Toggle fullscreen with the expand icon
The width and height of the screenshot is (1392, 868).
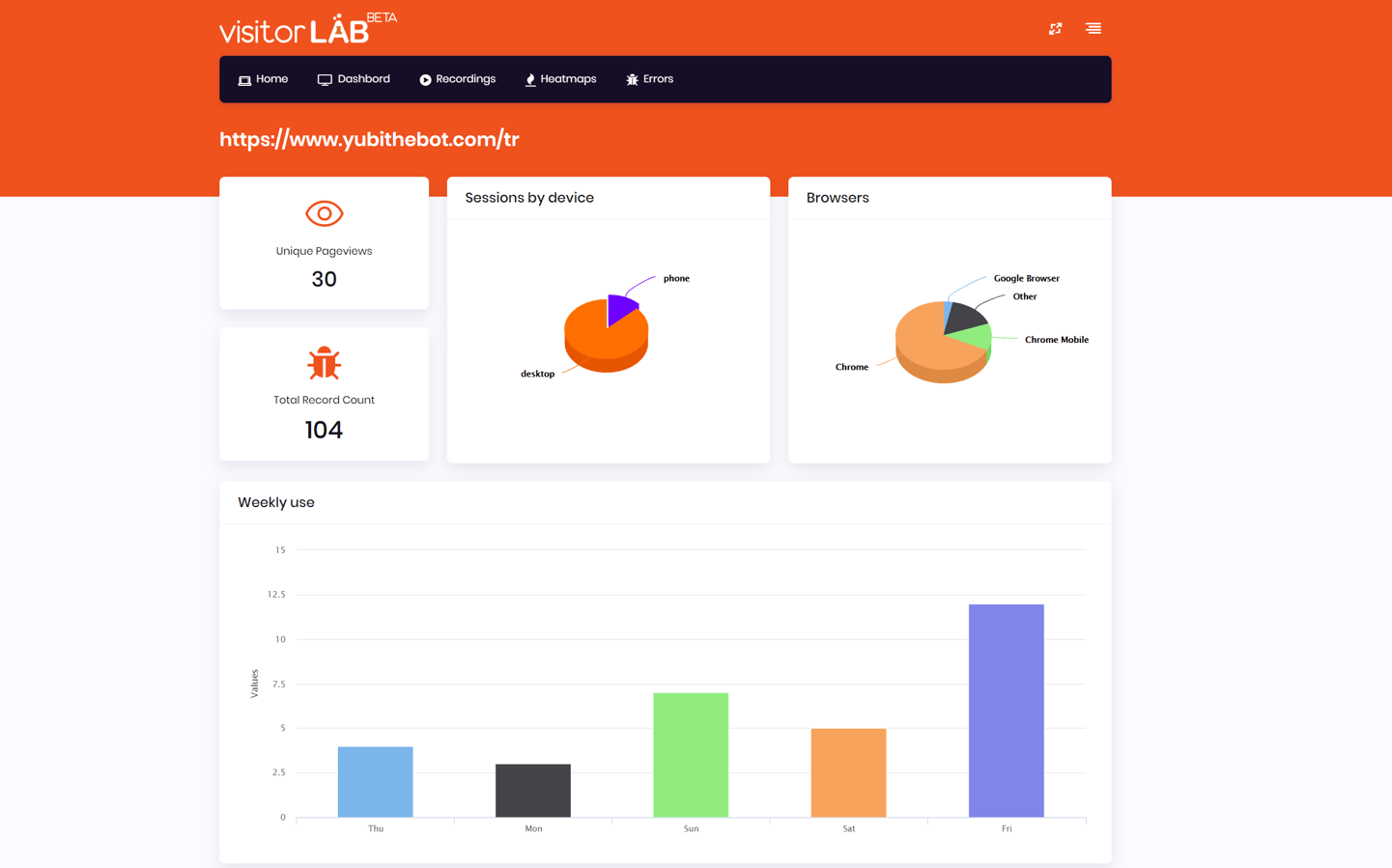1055,29
